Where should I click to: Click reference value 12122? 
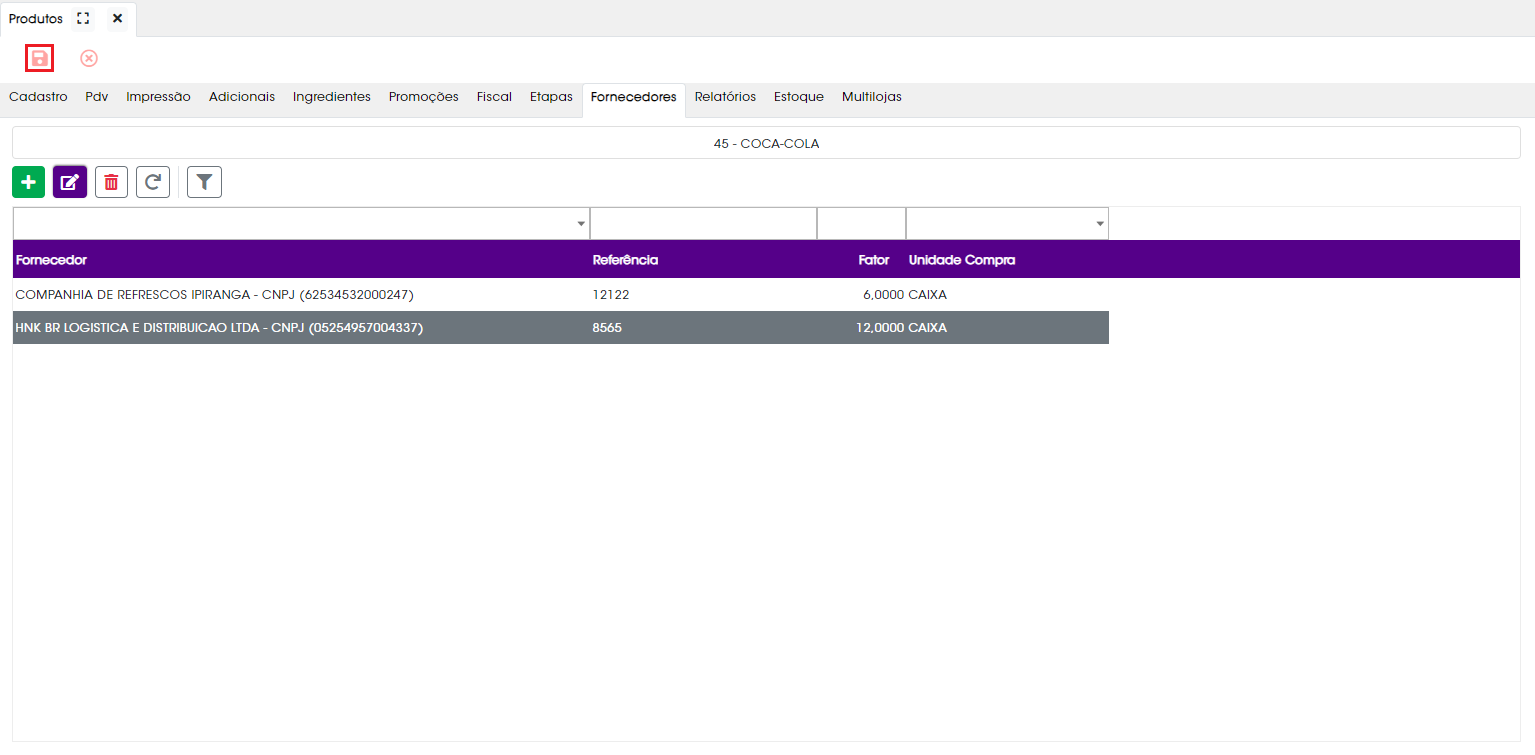coord(611,295)
